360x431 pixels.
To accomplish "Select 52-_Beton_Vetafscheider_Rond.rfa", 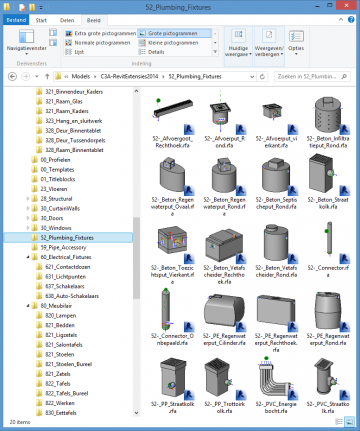I will (276, 252).
